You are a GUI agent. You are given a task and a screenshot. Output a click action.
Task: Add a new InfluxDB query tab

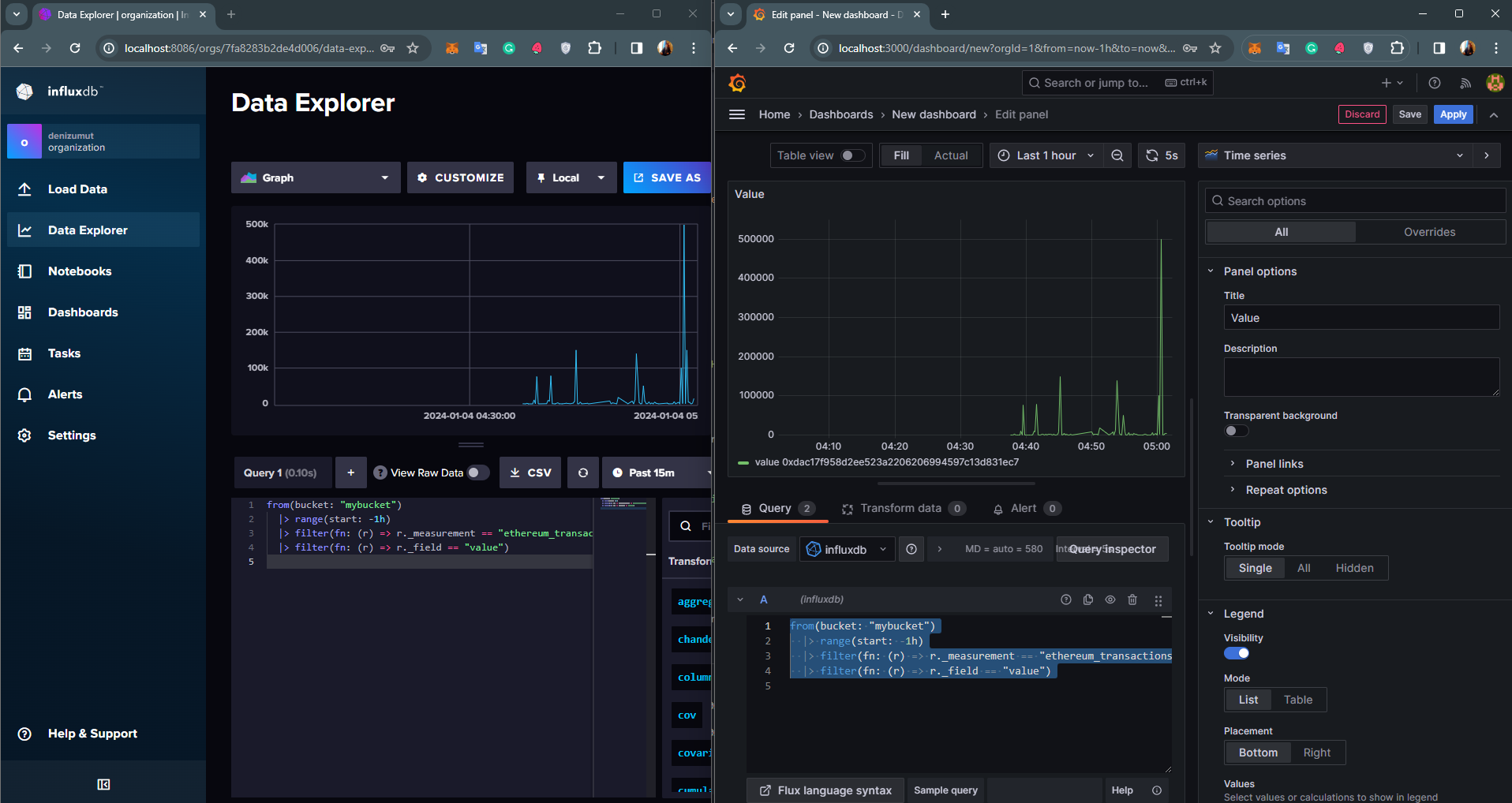[x=351, y=472]
